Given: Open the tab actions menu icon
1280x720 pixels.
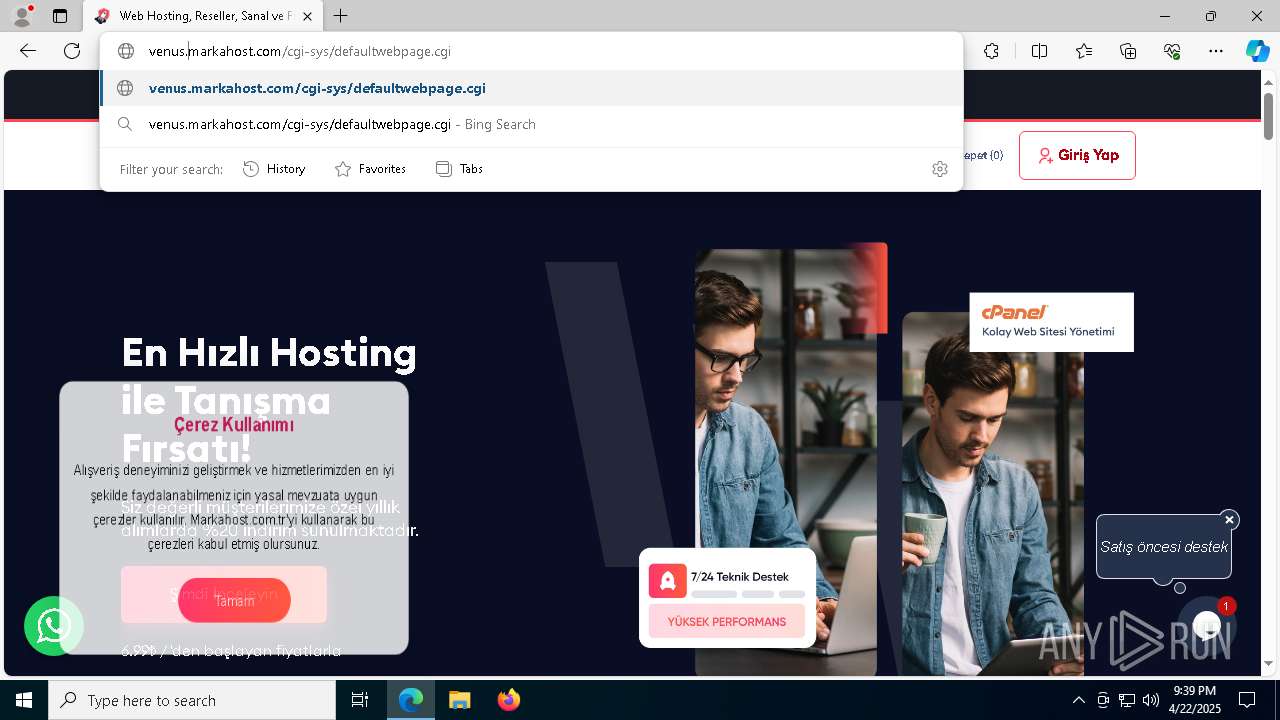Looking at the screenshot, I should [x=60, y=16].
